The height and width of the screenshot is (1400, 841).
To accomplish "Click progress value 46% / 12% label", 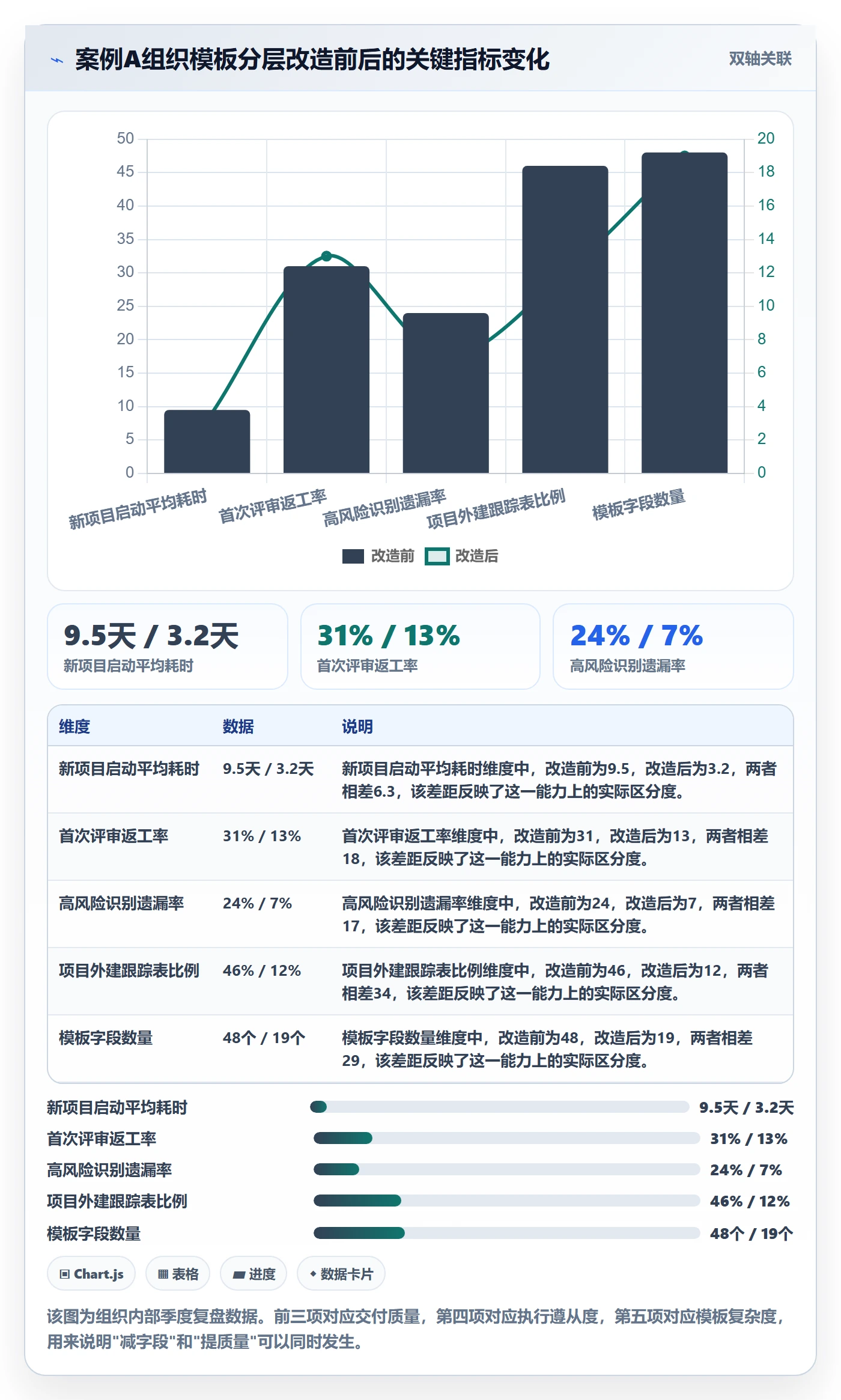I will (750, 1201).
